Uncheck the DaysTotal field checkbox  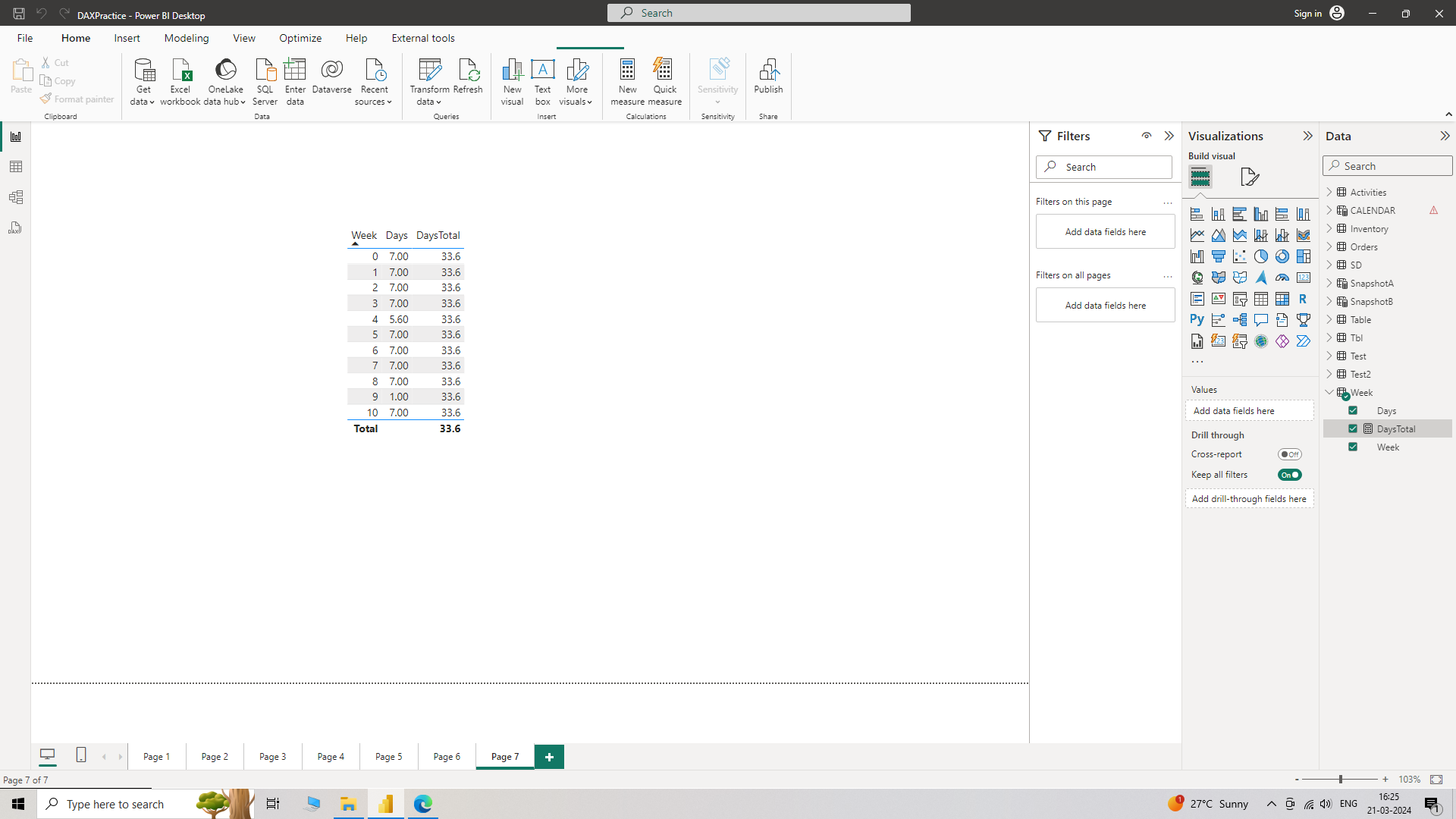[x=1353, y=428]
